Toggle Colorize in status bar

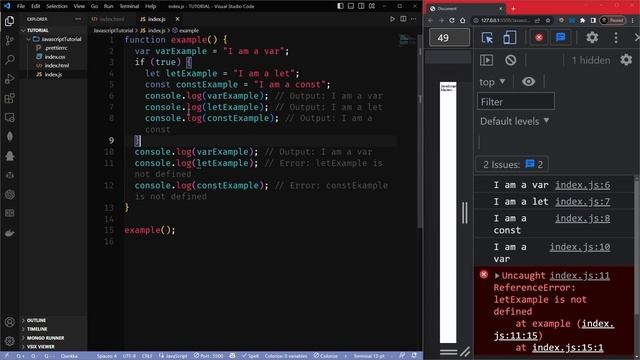pyautogui.click(x=326, y=356)
